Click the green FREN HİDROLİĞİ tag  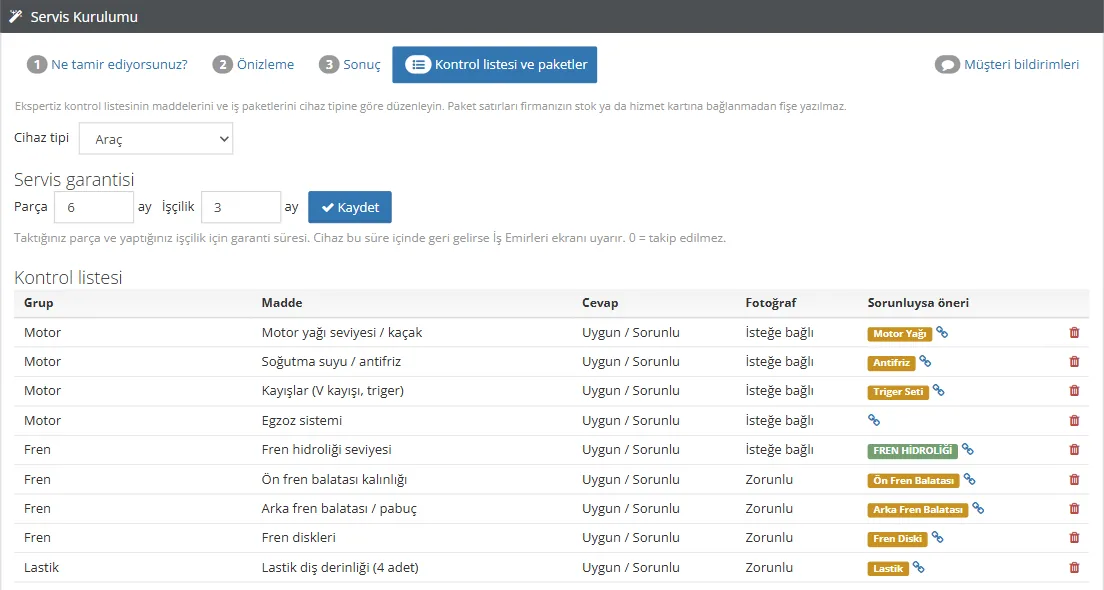912,451
